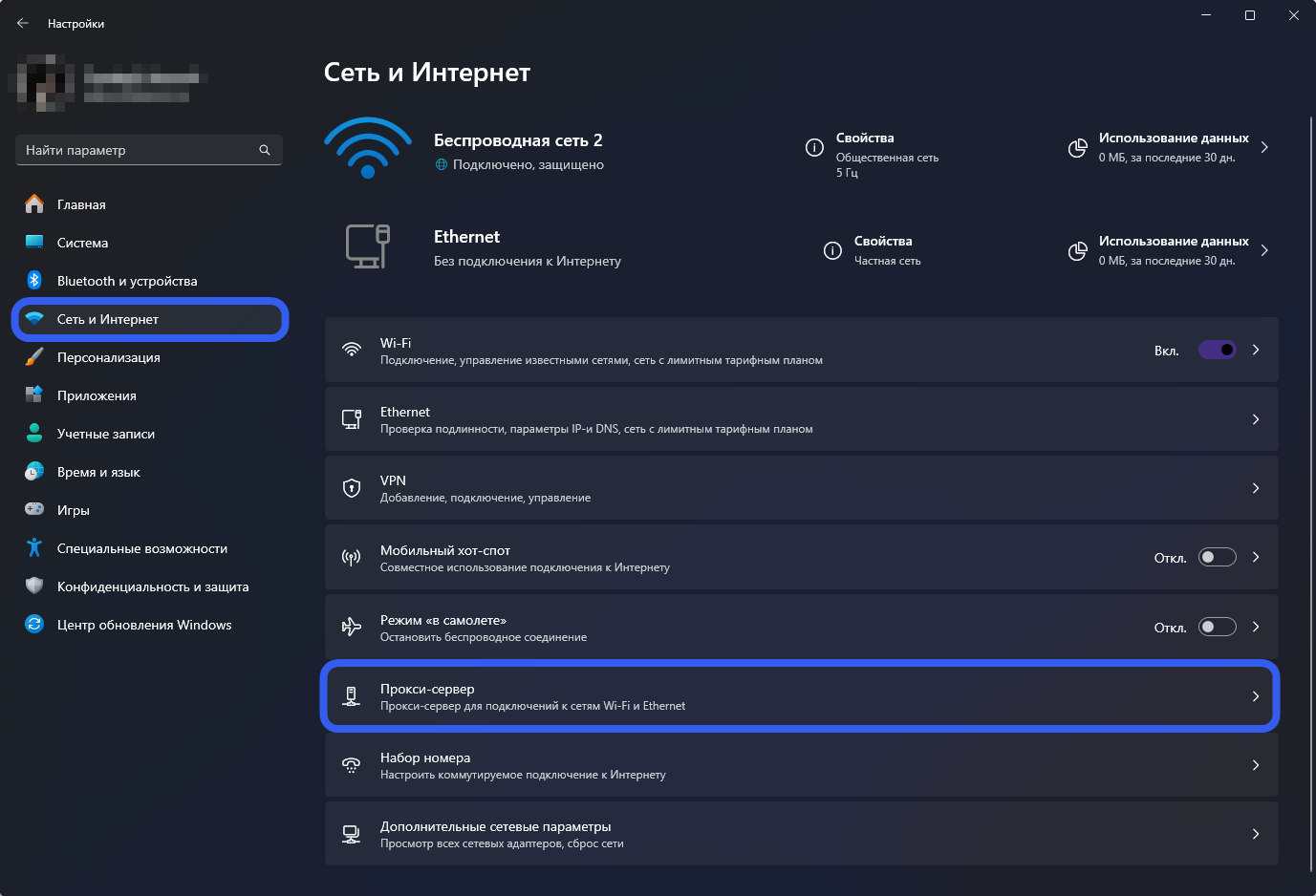Image resolution: width=1316 pixels, height=896 pixels.
Task: Click the vertical scrollbar on the right
Action: coord(1310,478)
